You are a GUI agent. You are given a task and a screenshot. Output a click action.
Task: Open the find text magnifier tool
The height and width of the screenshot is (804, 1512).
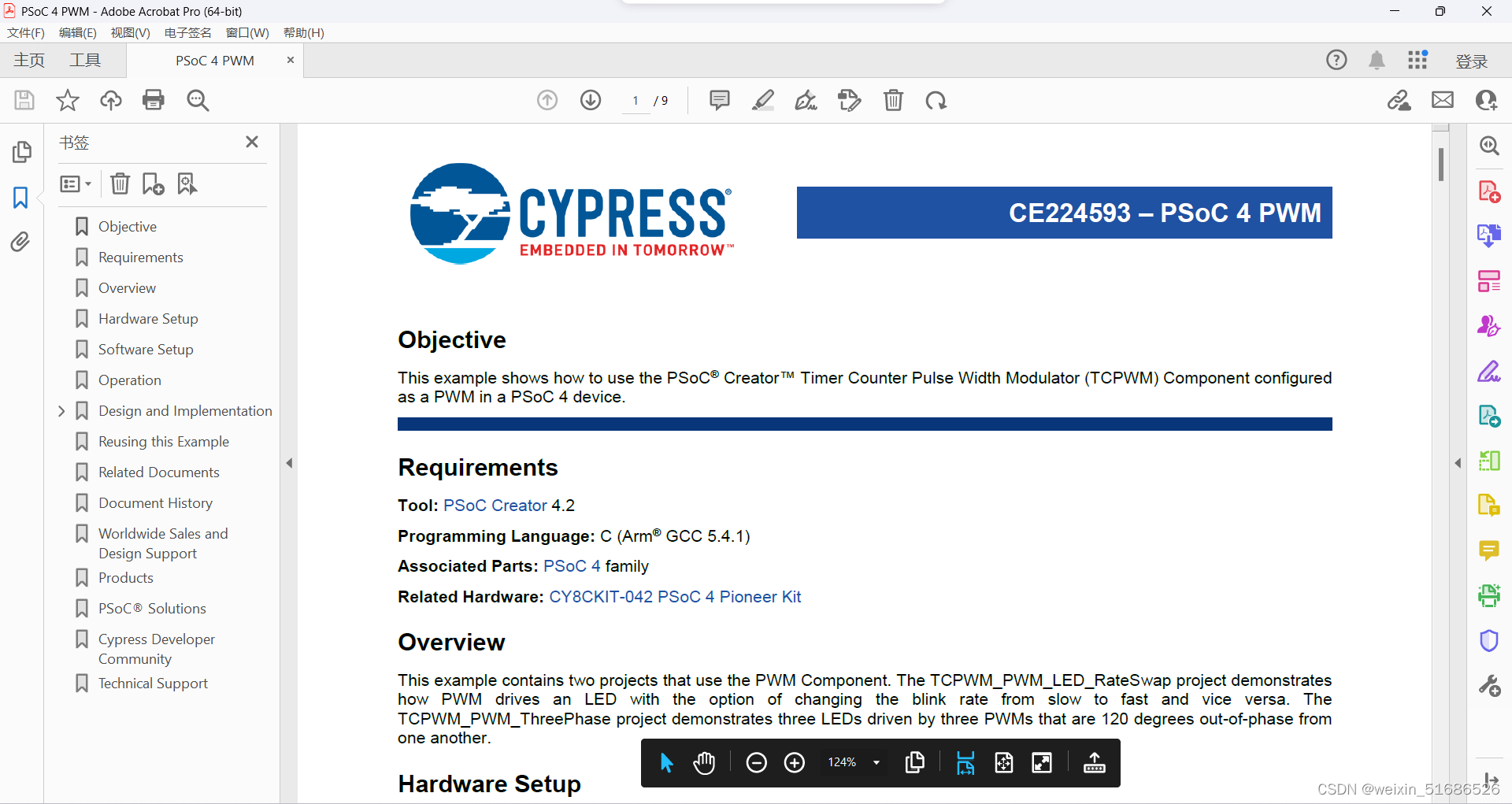click(198, 100)
